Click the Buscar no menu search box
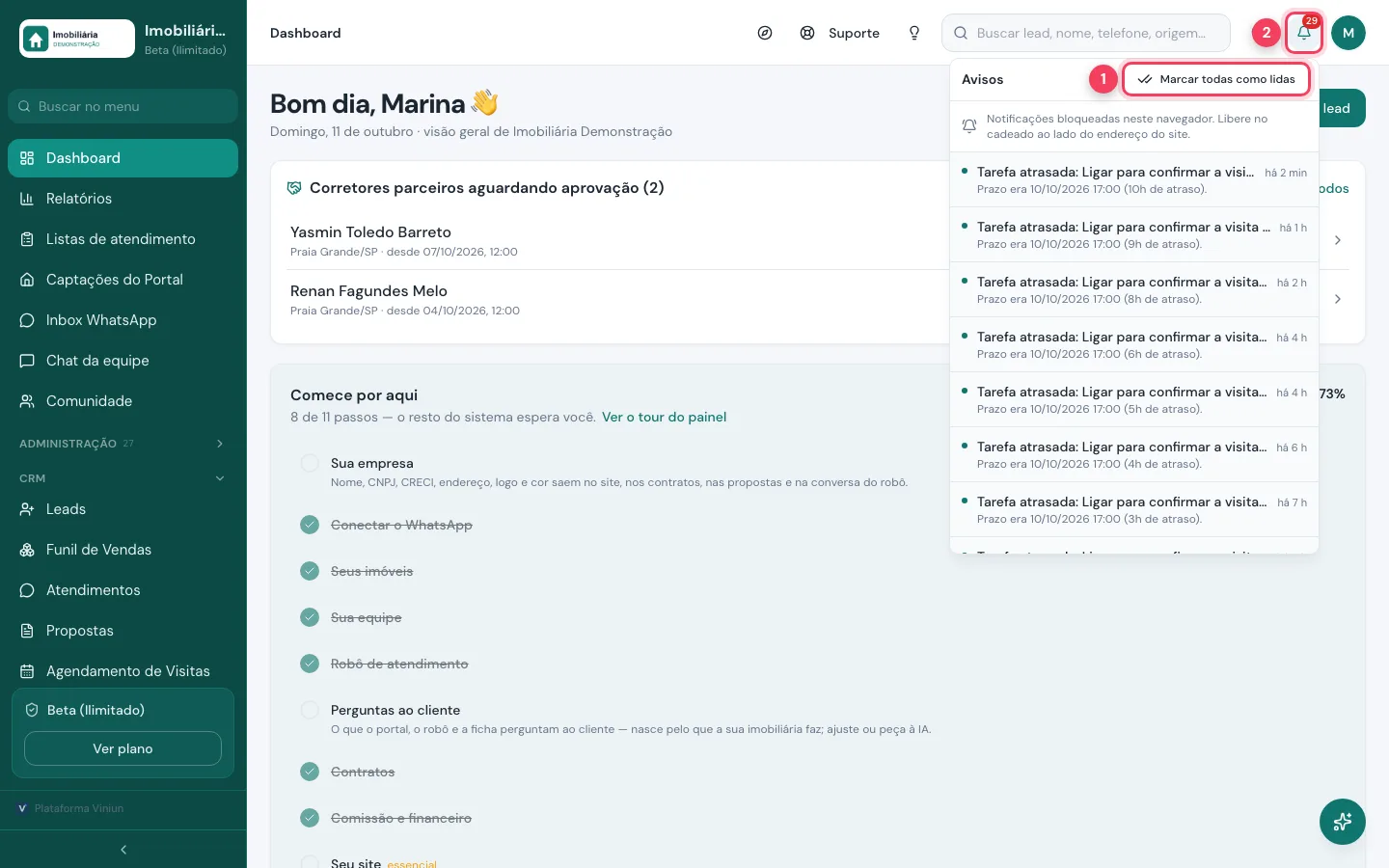Screen dimensions: 1389x868 click(x=123, y=106)
